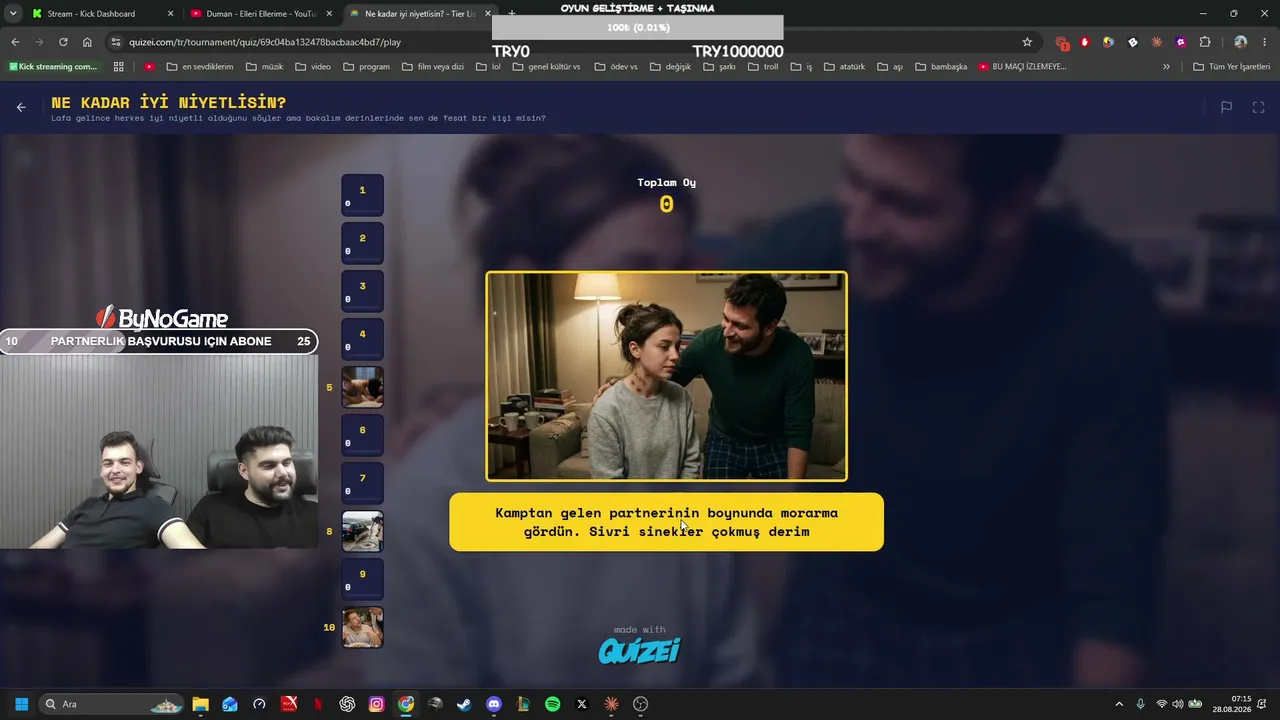Open the genel kültür vs bookmarks folder
Screen dimensions: 1280x720
point(546,67)
